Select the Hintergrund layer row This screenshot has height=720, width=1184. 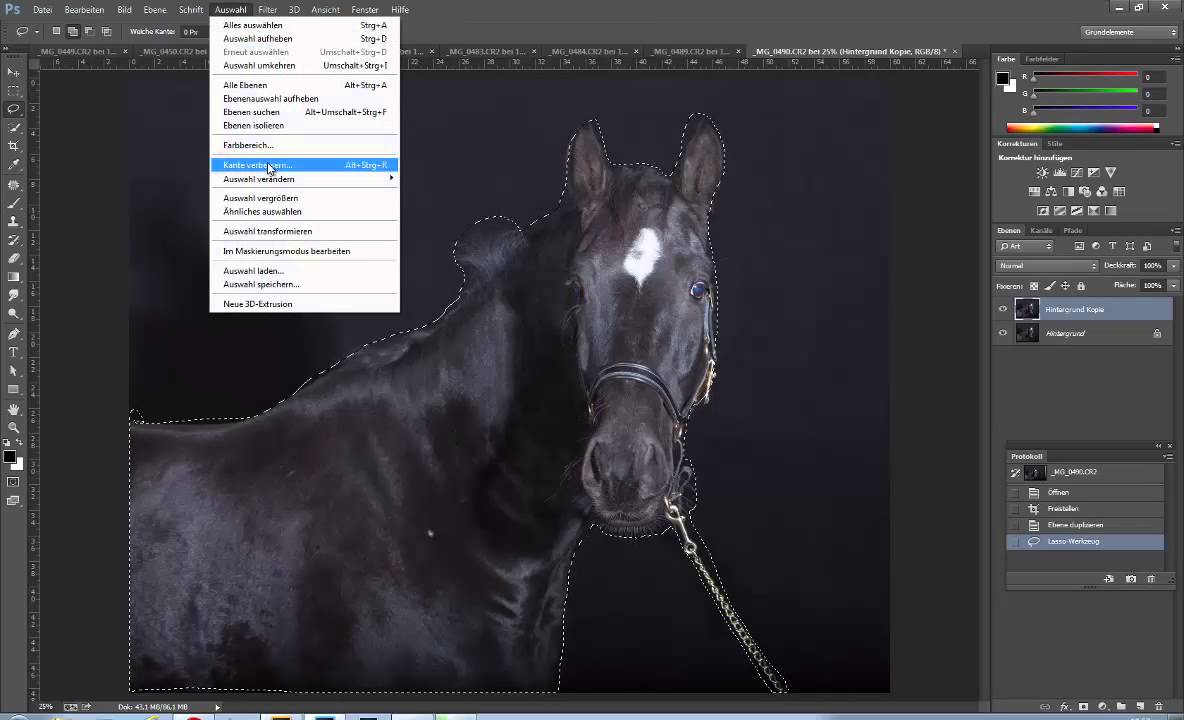(1084, 333)
